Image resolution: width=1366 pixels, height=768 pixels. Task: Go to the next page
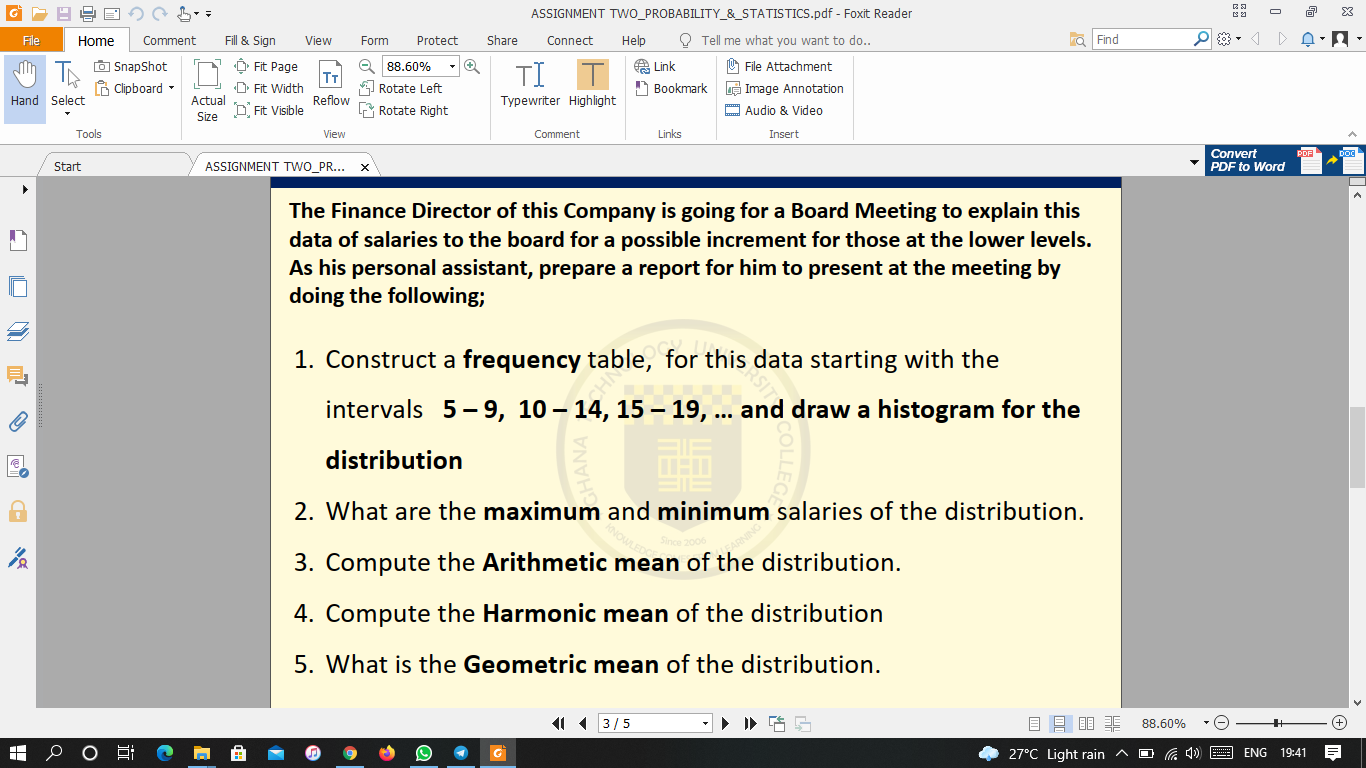725,723
